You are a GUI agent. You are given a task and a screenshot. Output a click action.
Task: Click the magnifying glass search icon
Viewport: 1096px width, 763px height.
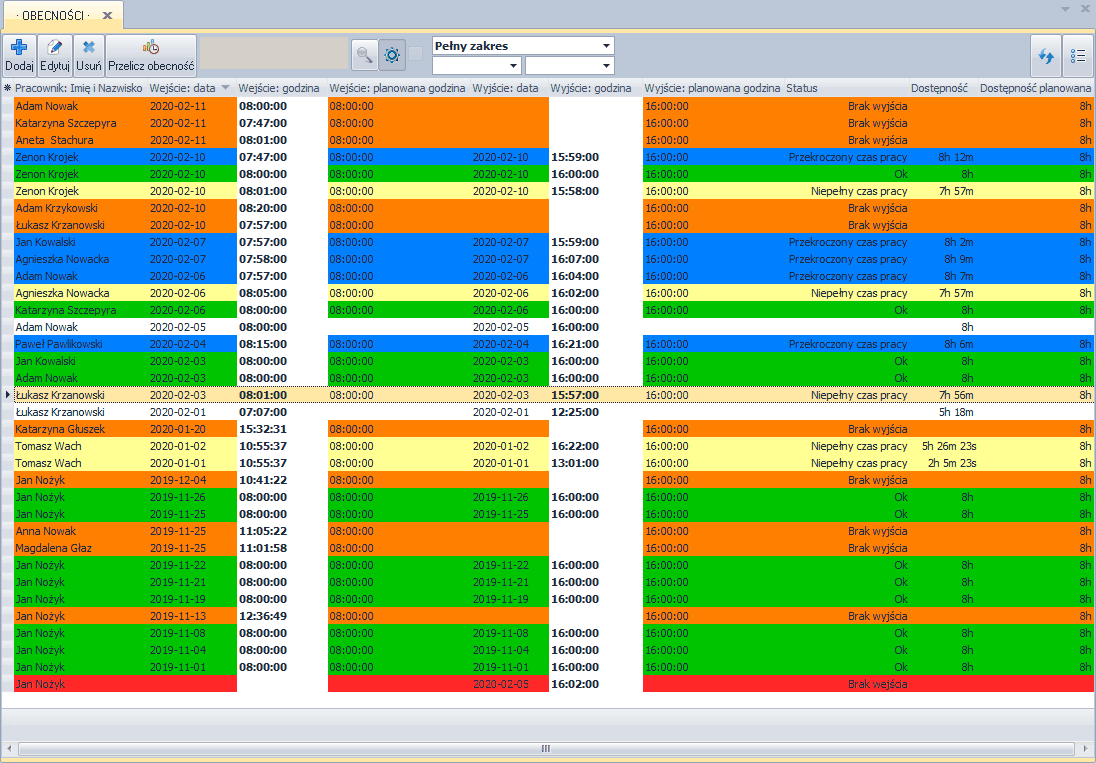click(364, 55)
